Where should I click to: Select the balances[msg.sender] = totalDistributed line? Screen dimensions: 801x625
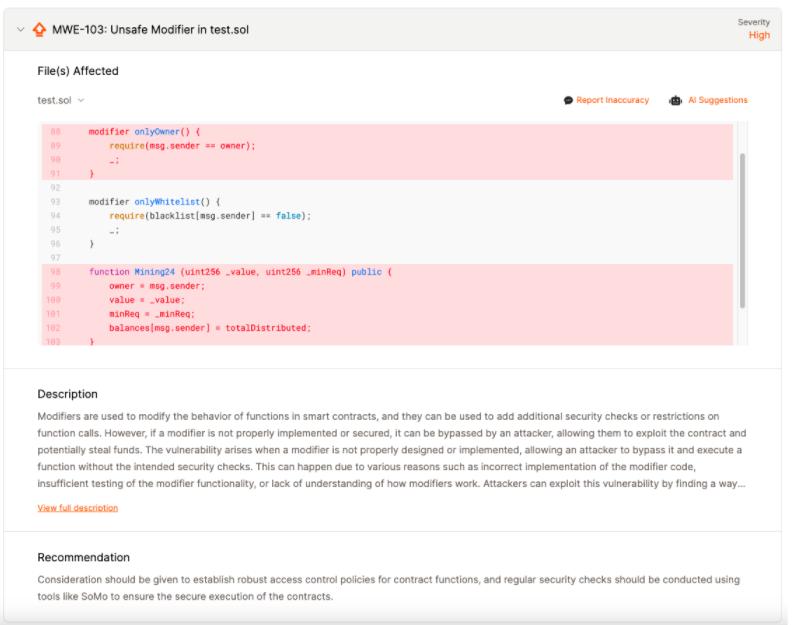(210, 328)
